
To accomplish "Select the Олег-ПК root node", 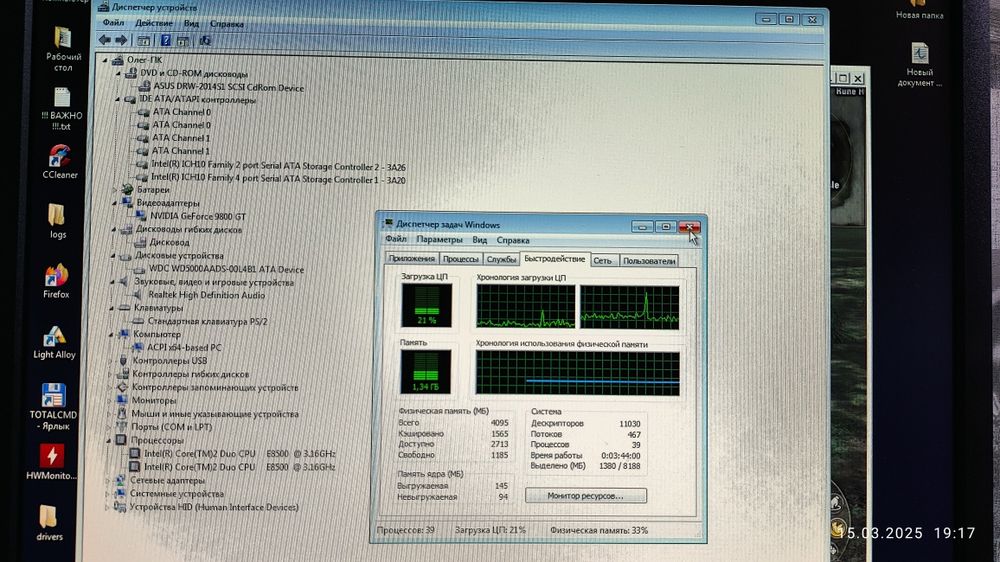I will 144,60.
